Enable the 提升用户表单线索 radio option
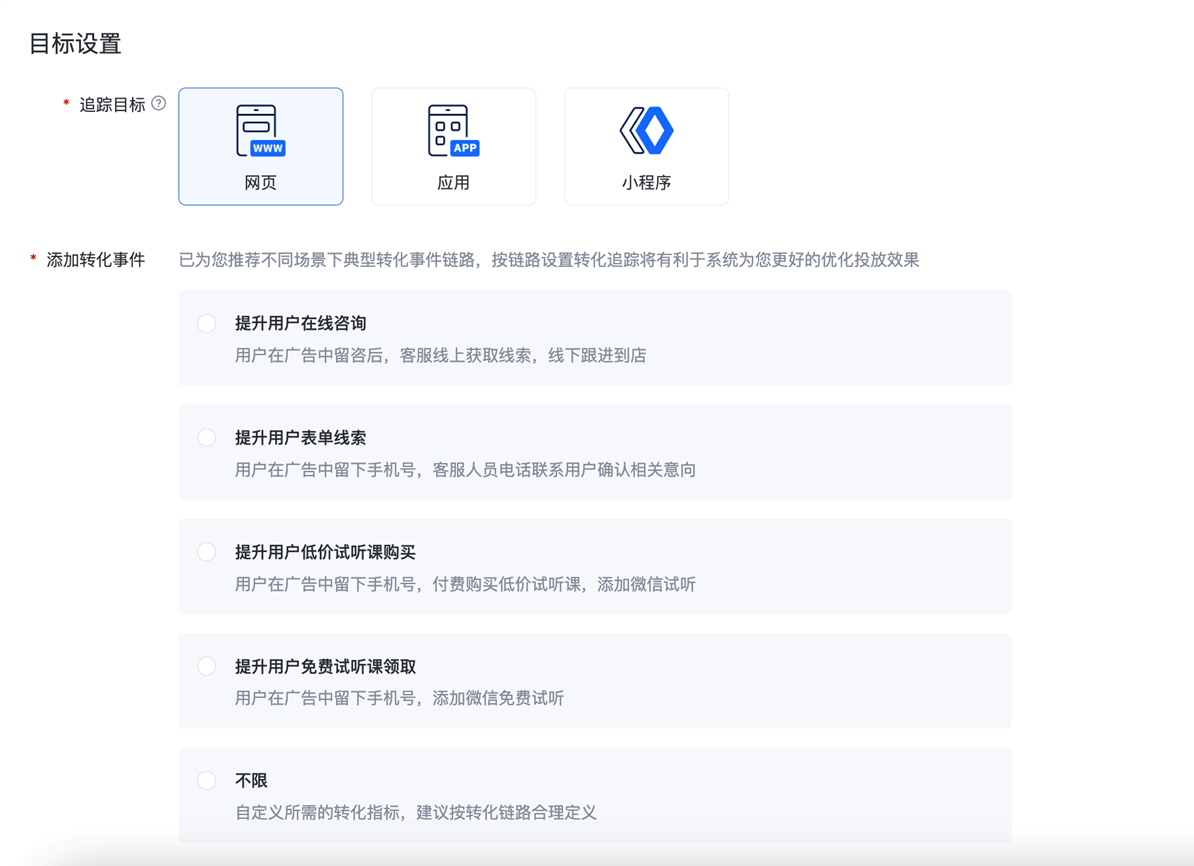Viewport: 1194px width, 866px height. (x=207, y=437)
